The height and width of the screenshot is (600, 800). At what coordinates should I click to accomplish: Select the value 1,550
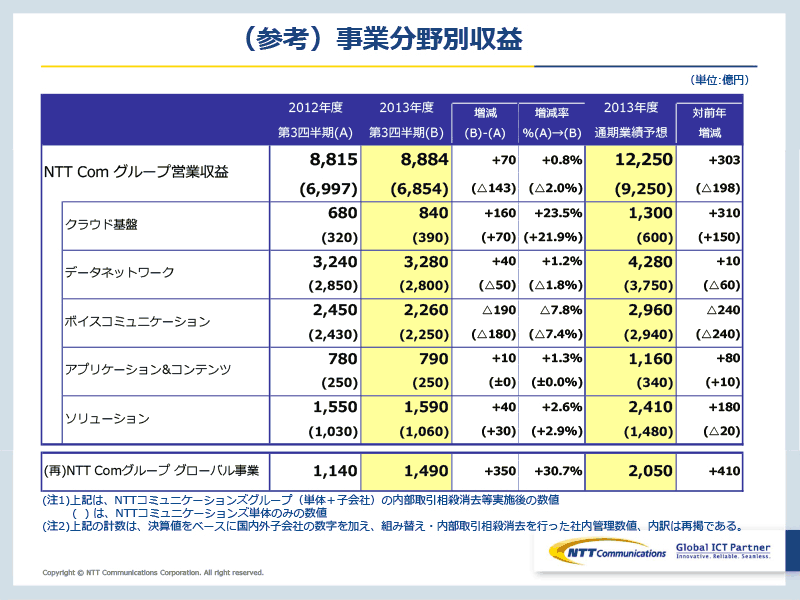[x=335, y=407]
